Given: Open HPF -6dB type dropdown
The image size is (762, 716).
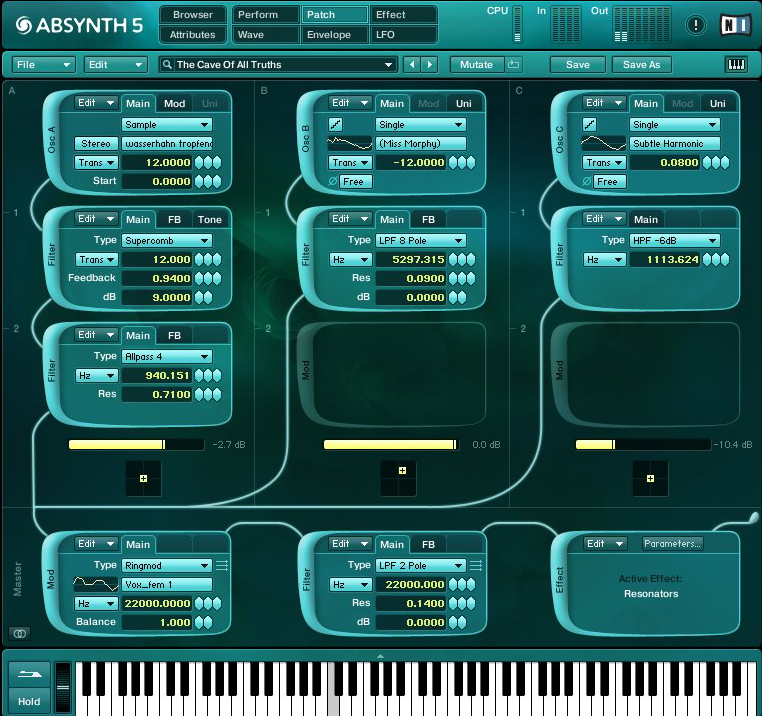Looking at the screenshot, I should tap(675, 241).
